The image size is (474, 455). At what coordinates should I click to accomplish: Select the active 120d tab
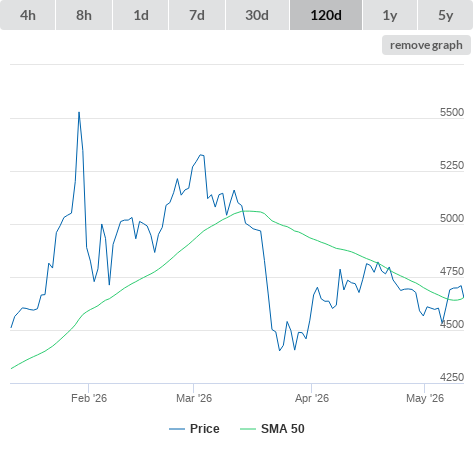(x=326, y=15)
